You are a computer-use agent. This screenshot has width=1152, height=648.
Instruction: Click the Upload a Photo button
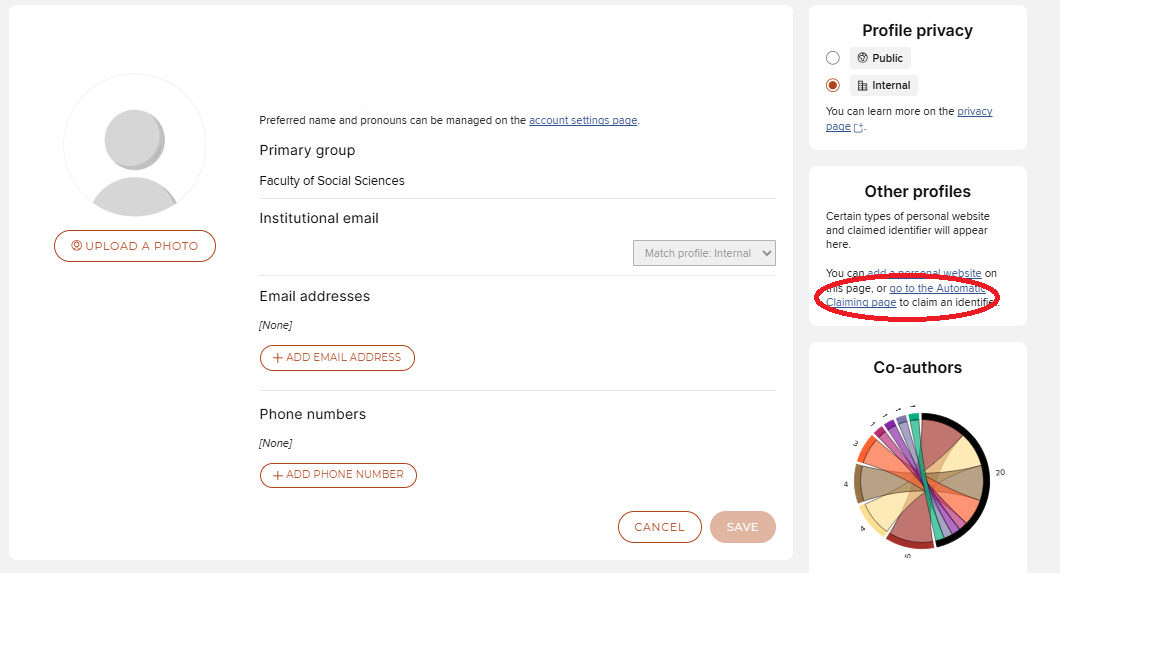(134, 245)
